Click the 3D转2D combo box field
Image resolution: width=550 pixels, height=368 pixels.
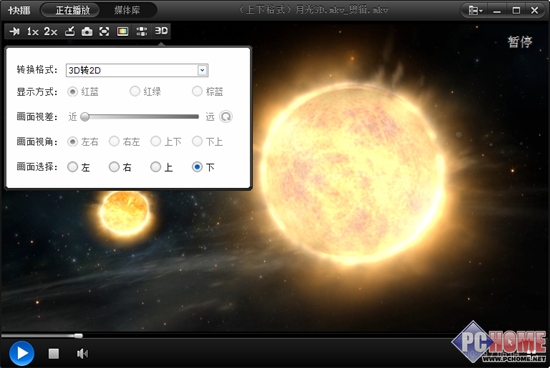(x=137, y=70)
